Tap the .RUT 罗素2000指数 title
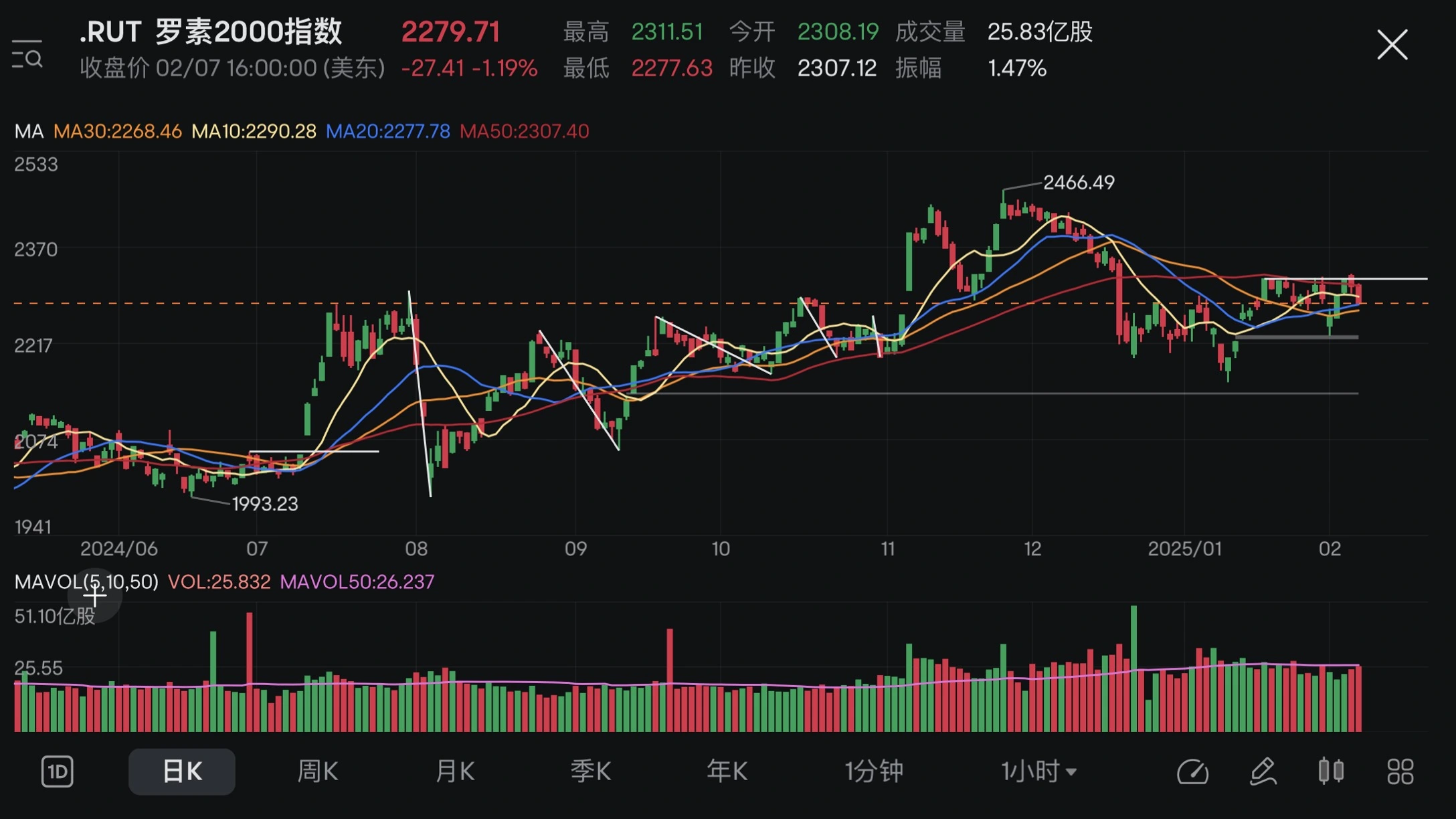Viewport: 1456px width, 819px height. (x=211, y=31)
